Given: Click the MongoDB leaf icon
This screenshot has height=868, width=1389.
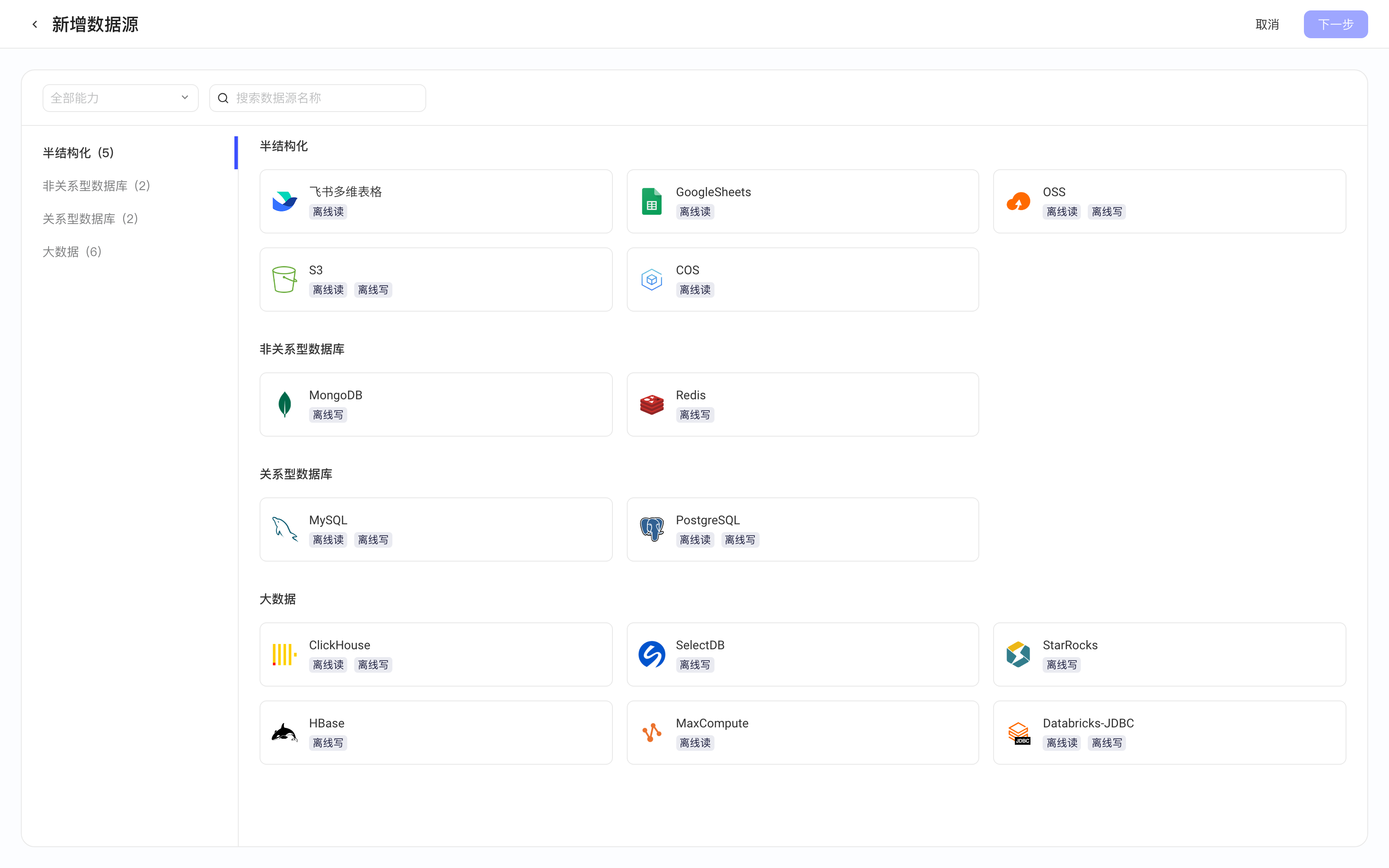Looking at the screenshot, I should 285,405.
